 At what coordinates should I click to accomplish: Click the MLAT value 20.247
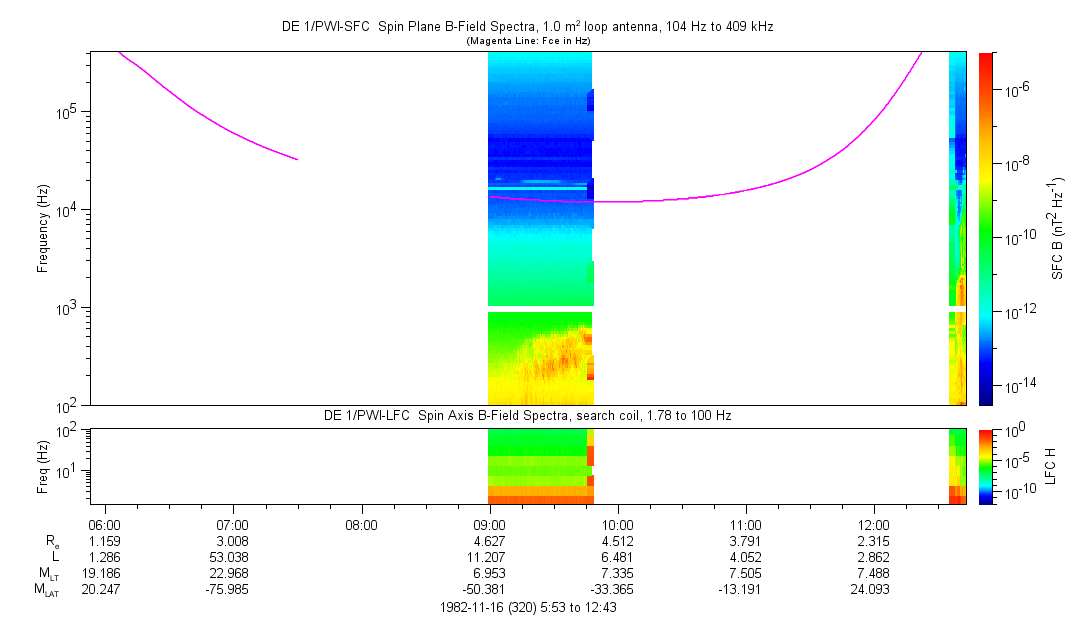[102, 590]
